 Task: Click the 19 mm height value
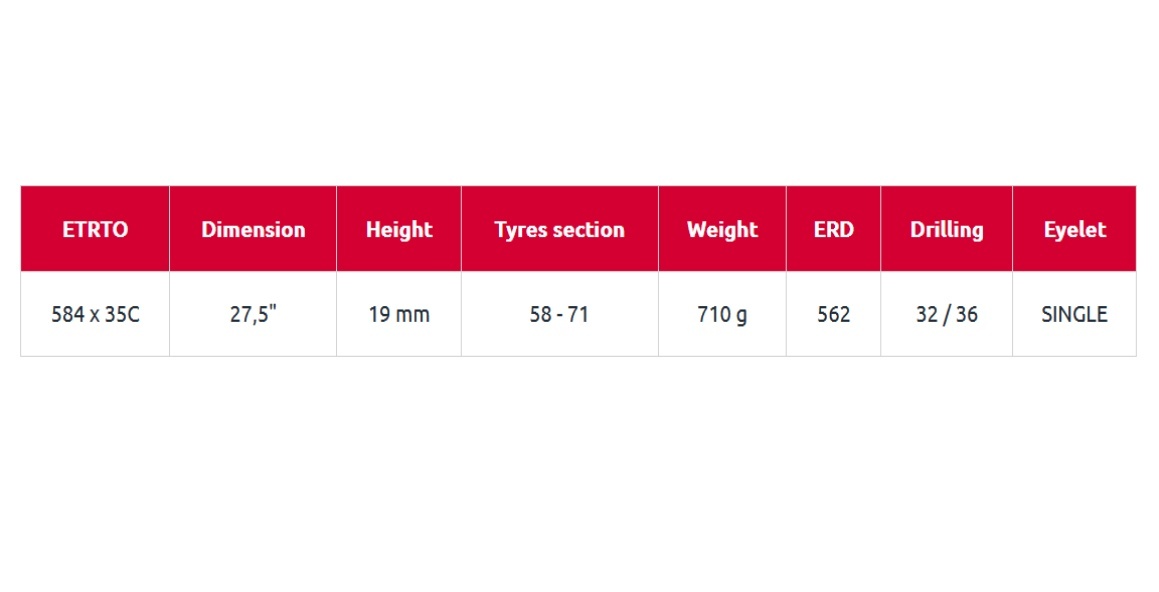click(399, 314)
